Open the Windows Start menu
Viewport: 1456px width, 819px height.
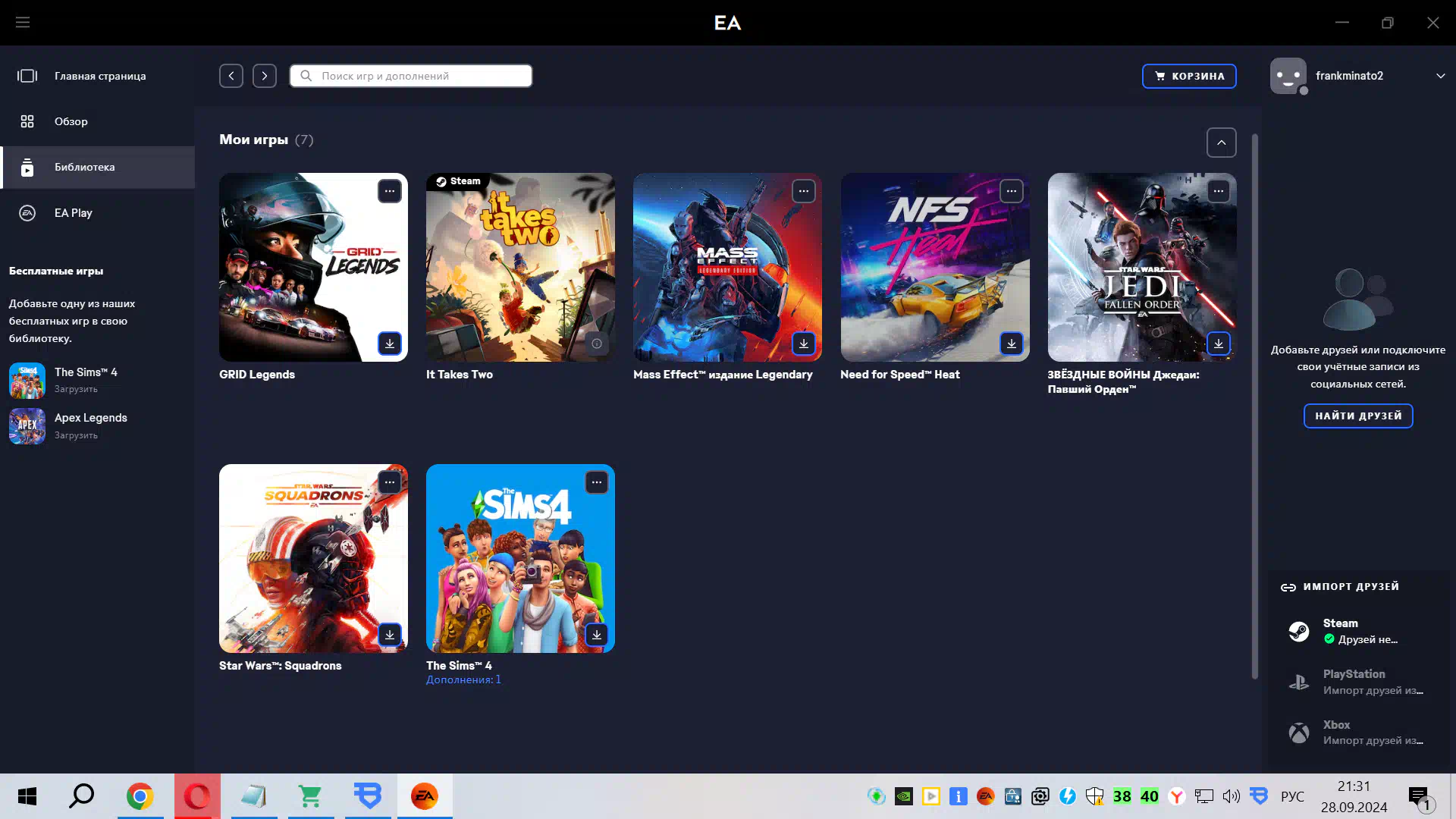click(27, 796)
